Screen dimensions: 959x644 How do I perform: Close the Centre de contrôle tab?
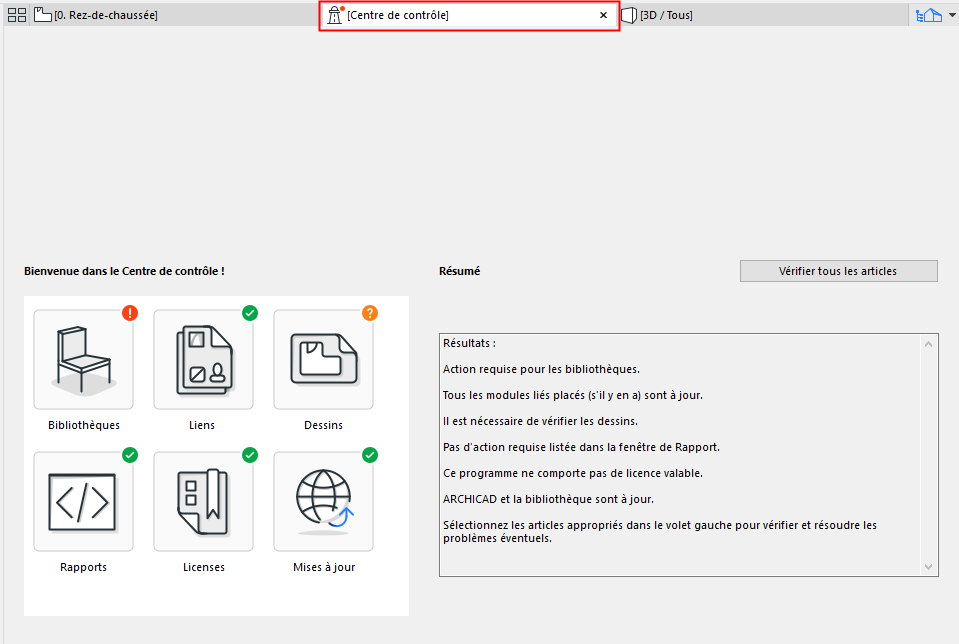click(603, 15)
